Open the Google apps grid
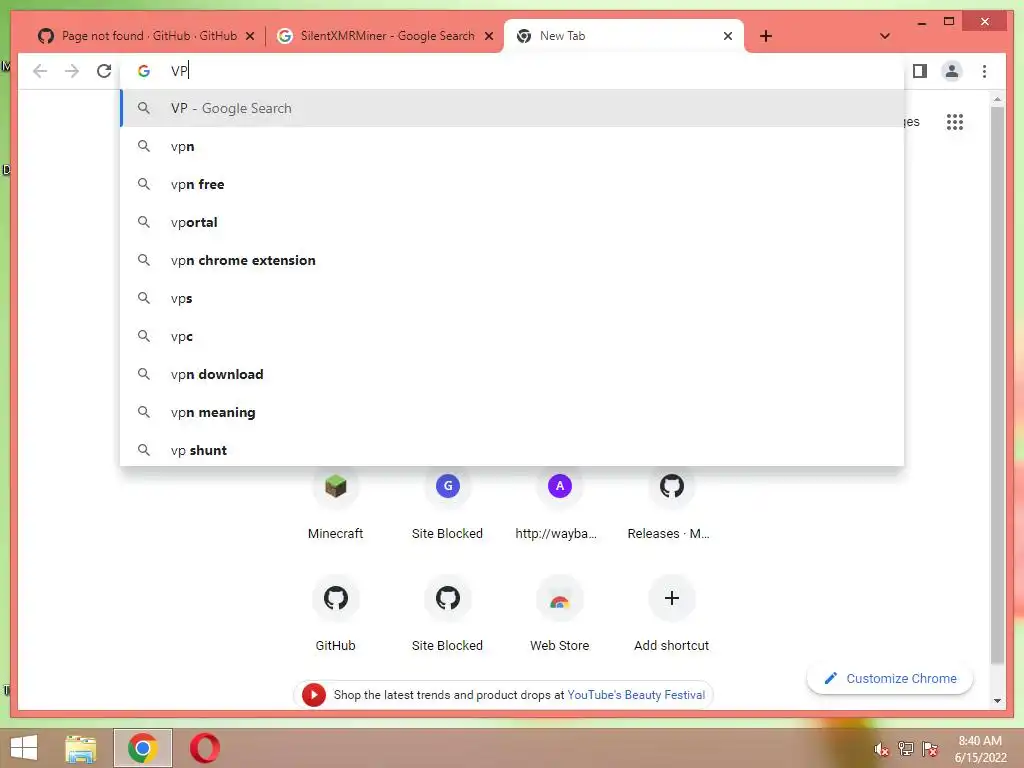Viewport: 1024px width, 768px height. (x=955, y=121)
